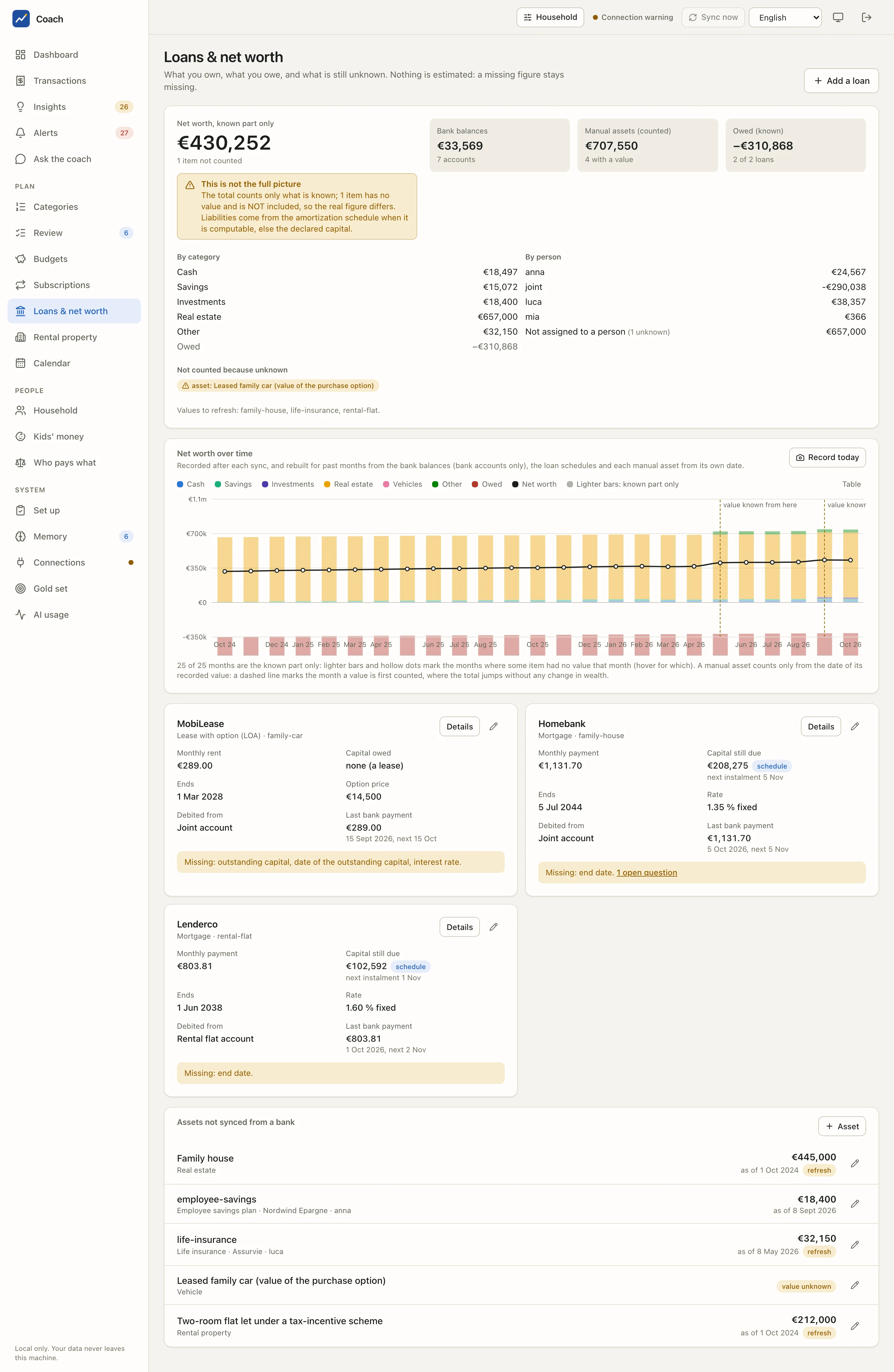
Task: Open Details for MobiLease loan
Action: (459, 726)
